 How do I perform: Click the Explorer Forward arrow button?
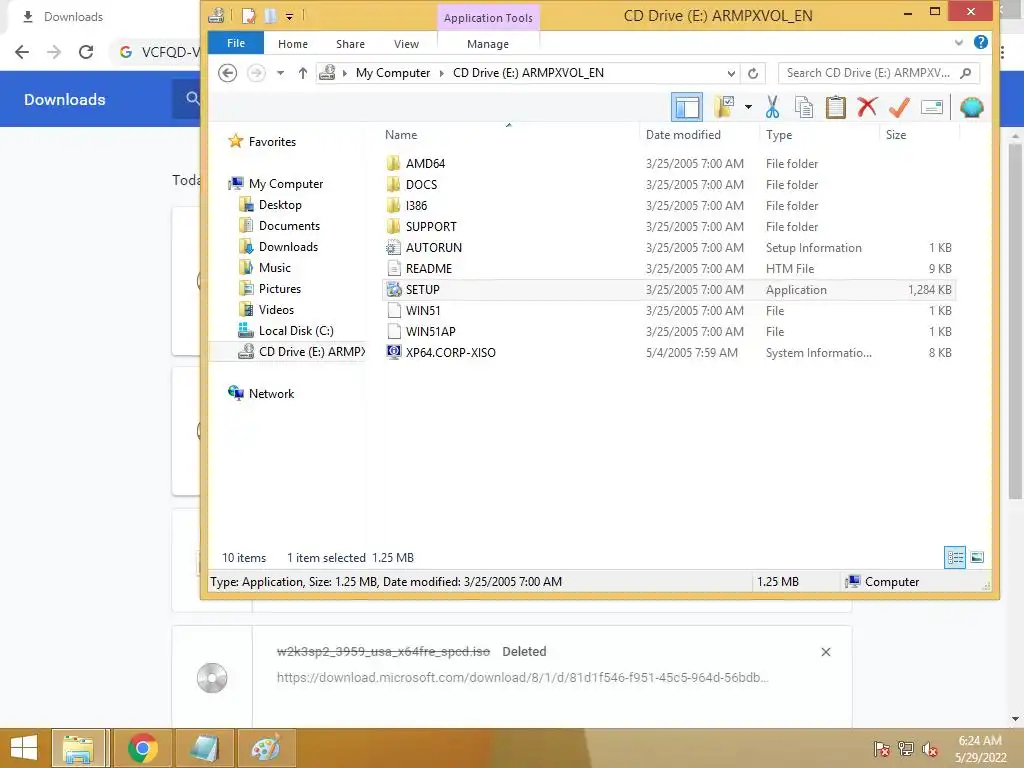[257, 72]
